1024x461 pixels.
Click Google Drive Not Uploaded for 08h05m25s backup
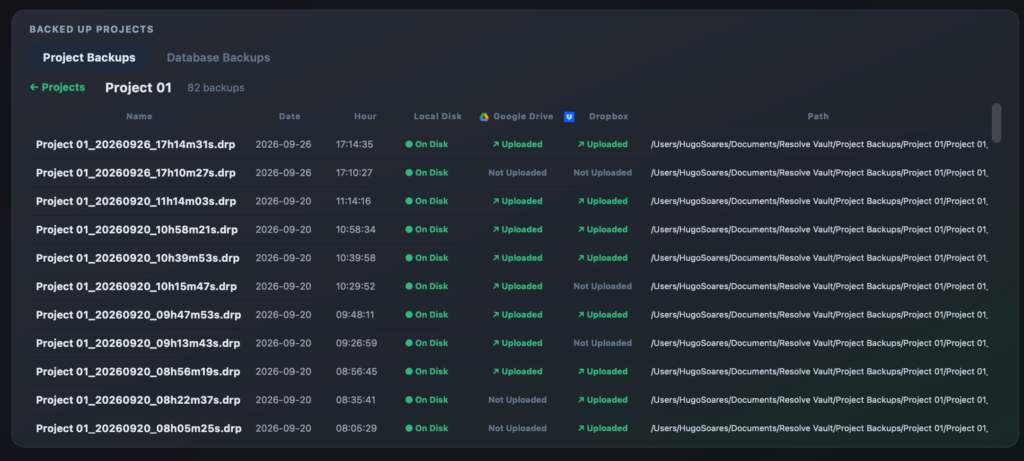tap(517, 428)
